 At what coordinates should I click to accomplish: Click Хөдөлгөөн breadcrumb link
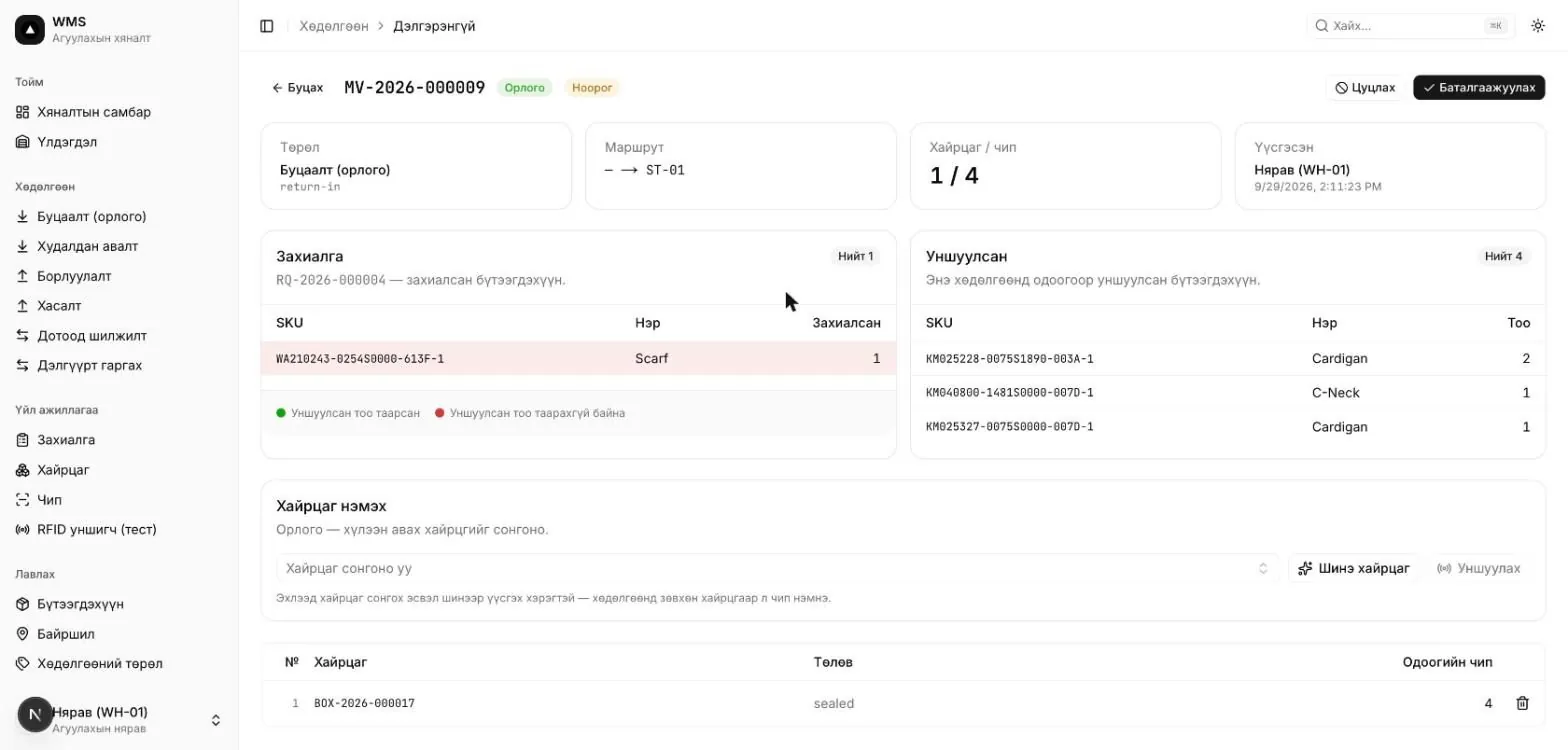(x=334, y=26)
